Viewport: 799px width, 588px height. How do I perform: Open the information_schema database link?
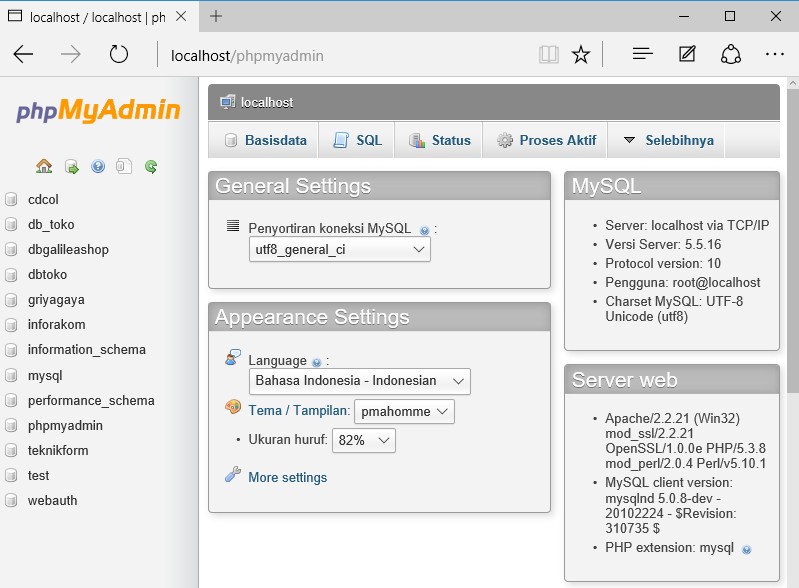87,350
